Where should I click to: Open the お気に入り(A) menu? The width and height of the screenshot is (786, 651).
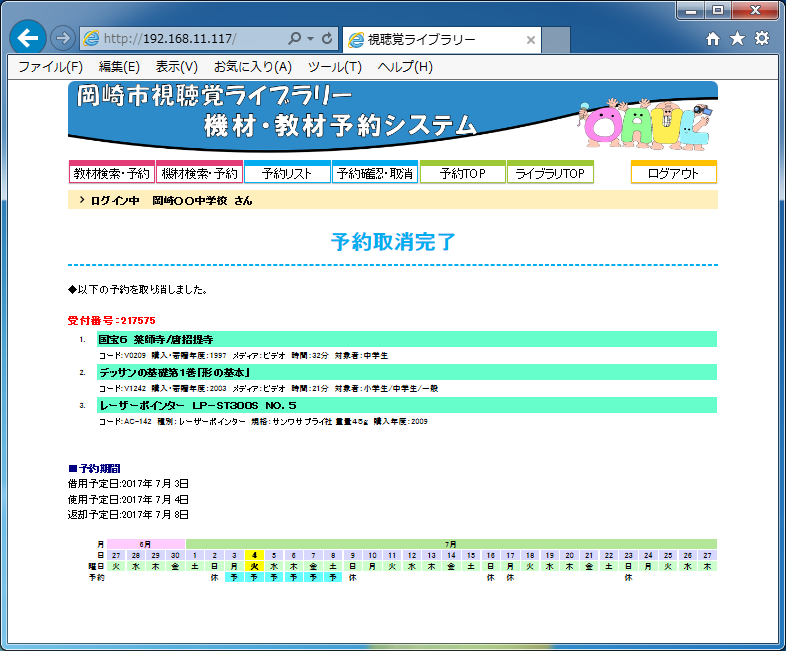click(252, 67)
